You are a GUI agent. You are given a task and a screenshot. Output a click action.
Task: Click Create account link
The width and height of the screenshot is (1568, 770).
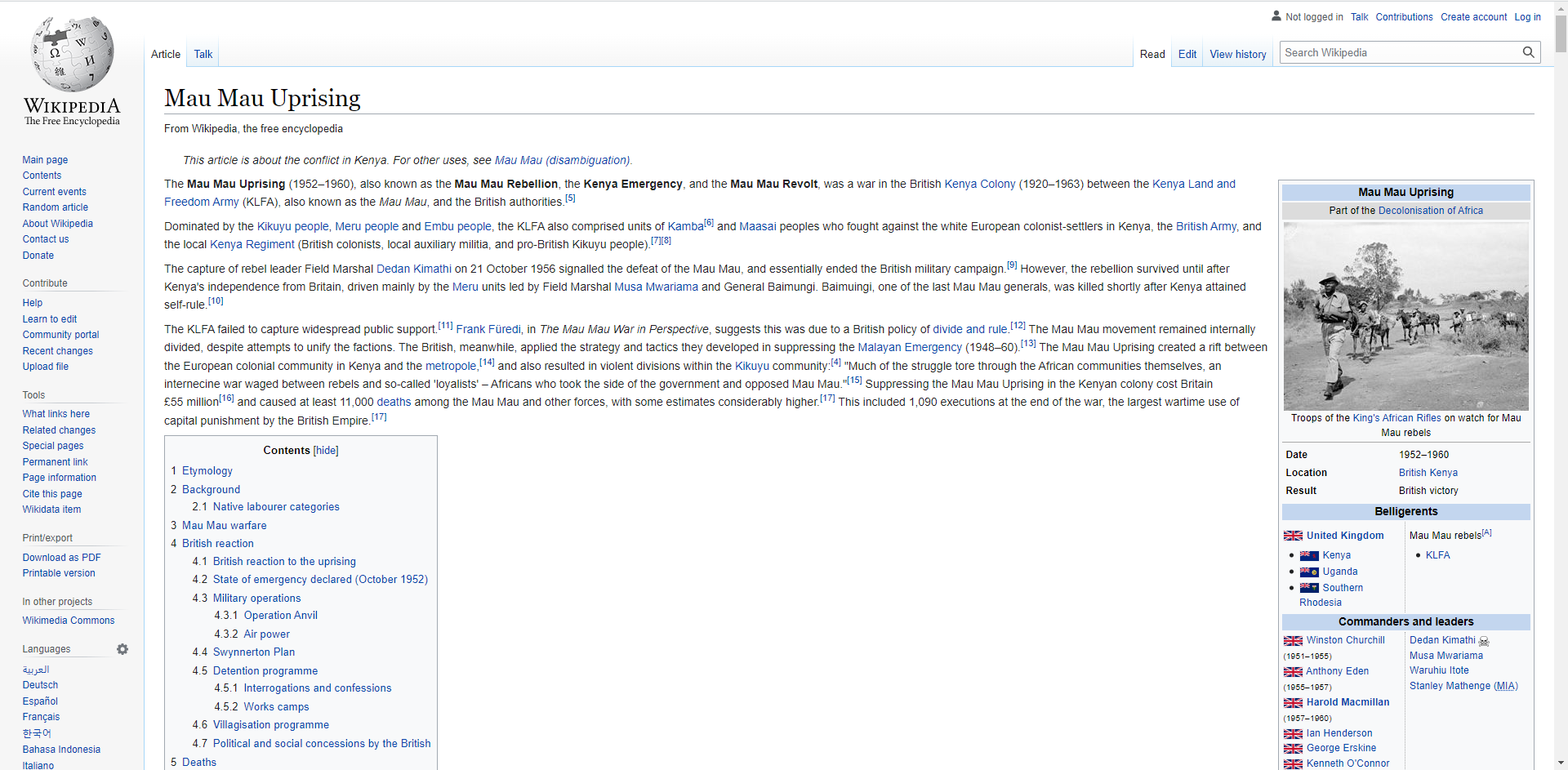[x=1473, y=17]
